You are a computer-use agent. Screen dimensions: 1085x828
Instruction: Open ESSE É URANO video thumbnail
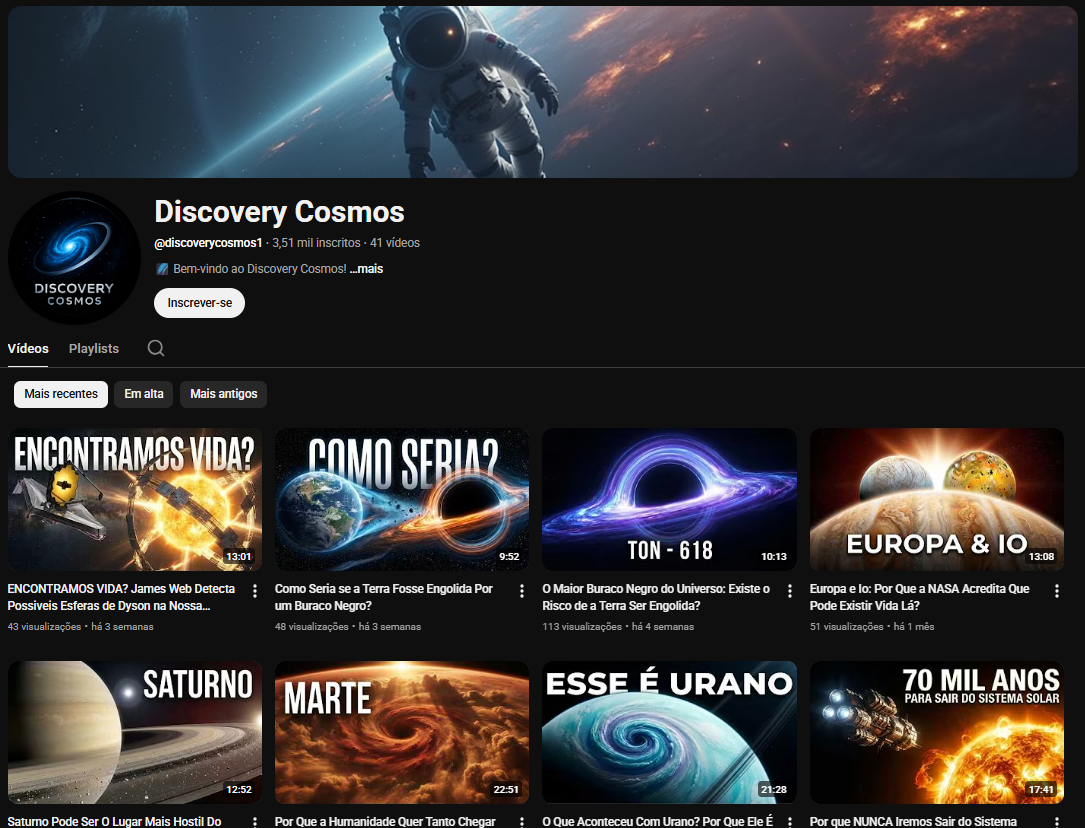669,733
